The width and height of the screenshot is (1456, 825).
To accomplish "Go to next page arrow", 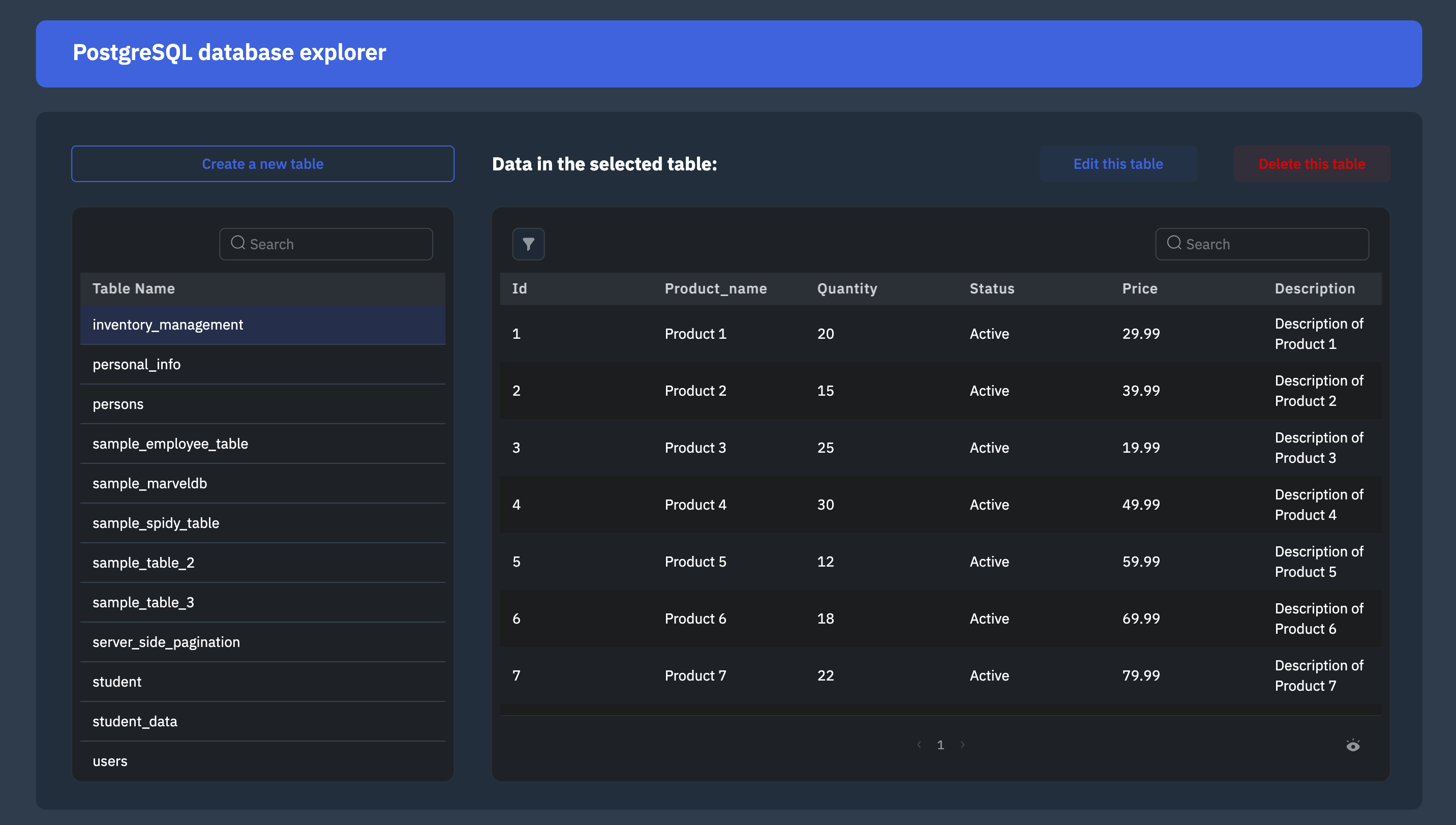I will (x=962, y=745).
